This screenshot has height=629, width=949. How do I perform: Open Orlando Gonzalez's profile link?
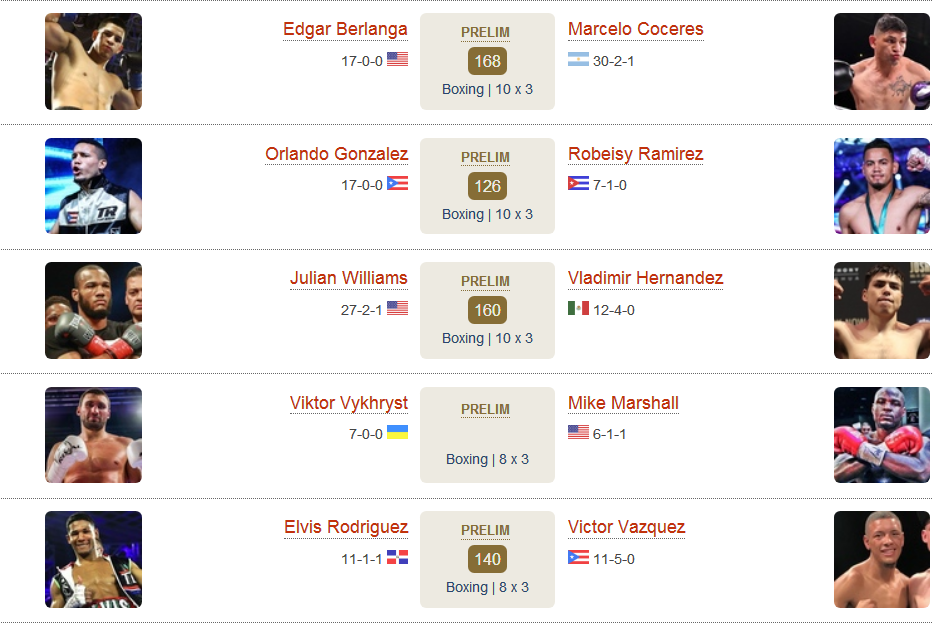(337, 154)
